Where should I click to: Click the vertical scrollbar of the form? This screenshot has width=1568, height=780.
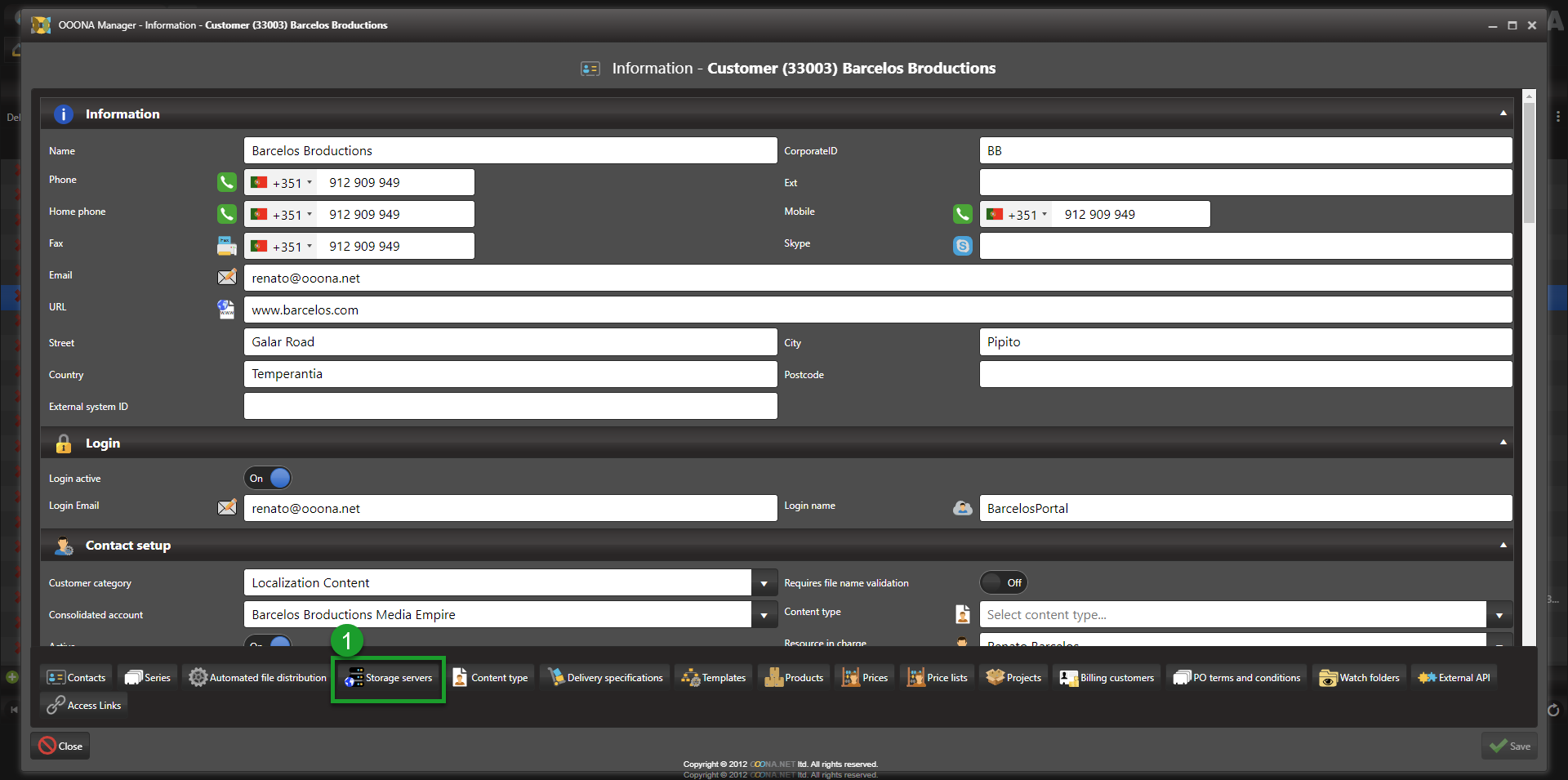pos(1529,163)
